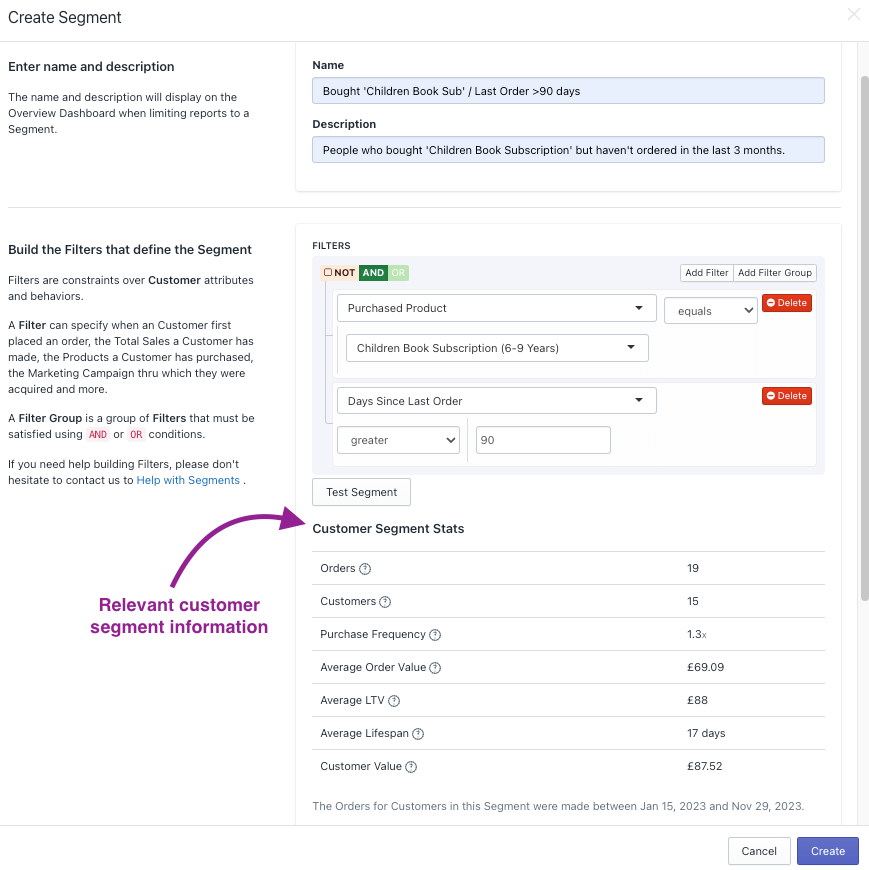Viewport: 869px width, 870px height.
Task: Open the greater operator dropdown
Action: pos(398,440)
